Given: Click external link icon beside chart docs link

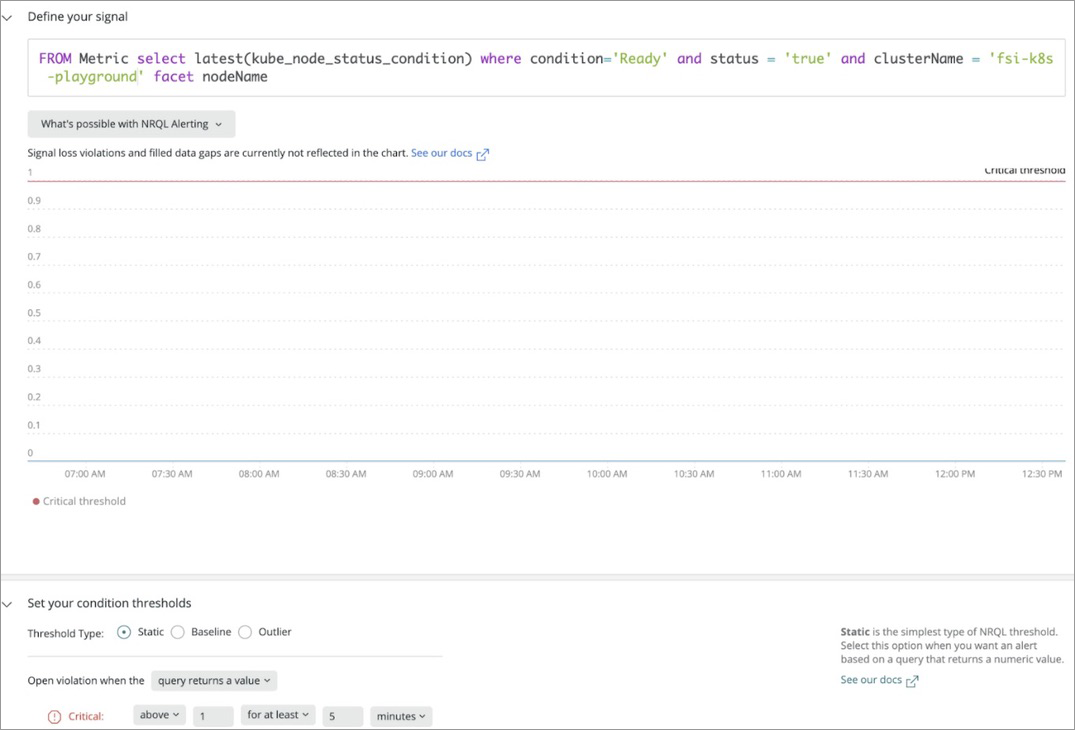Looking at the screenshot, I should (483, 154).
